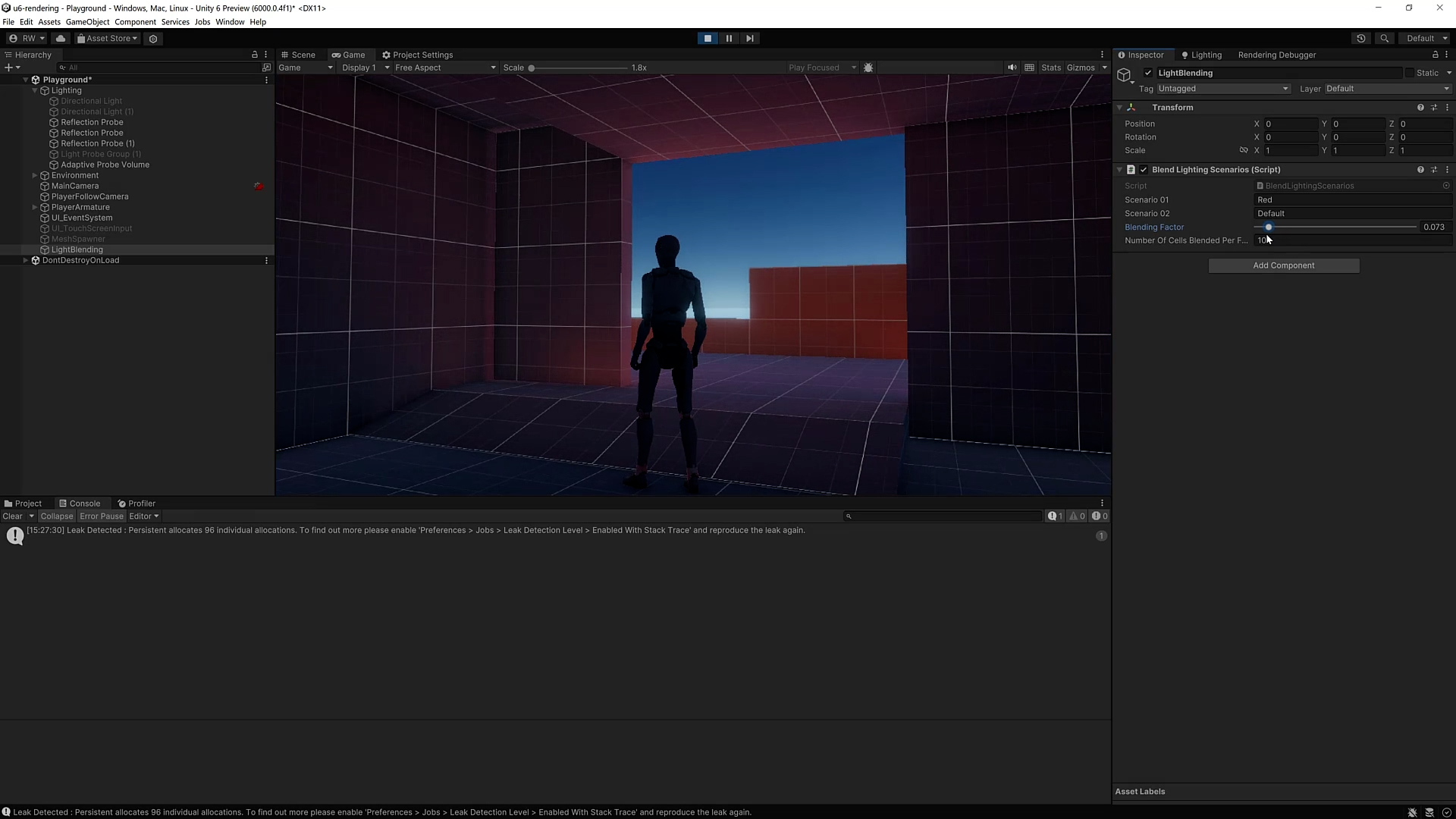Open the Layer Default dropdown

click(1387, 89)
